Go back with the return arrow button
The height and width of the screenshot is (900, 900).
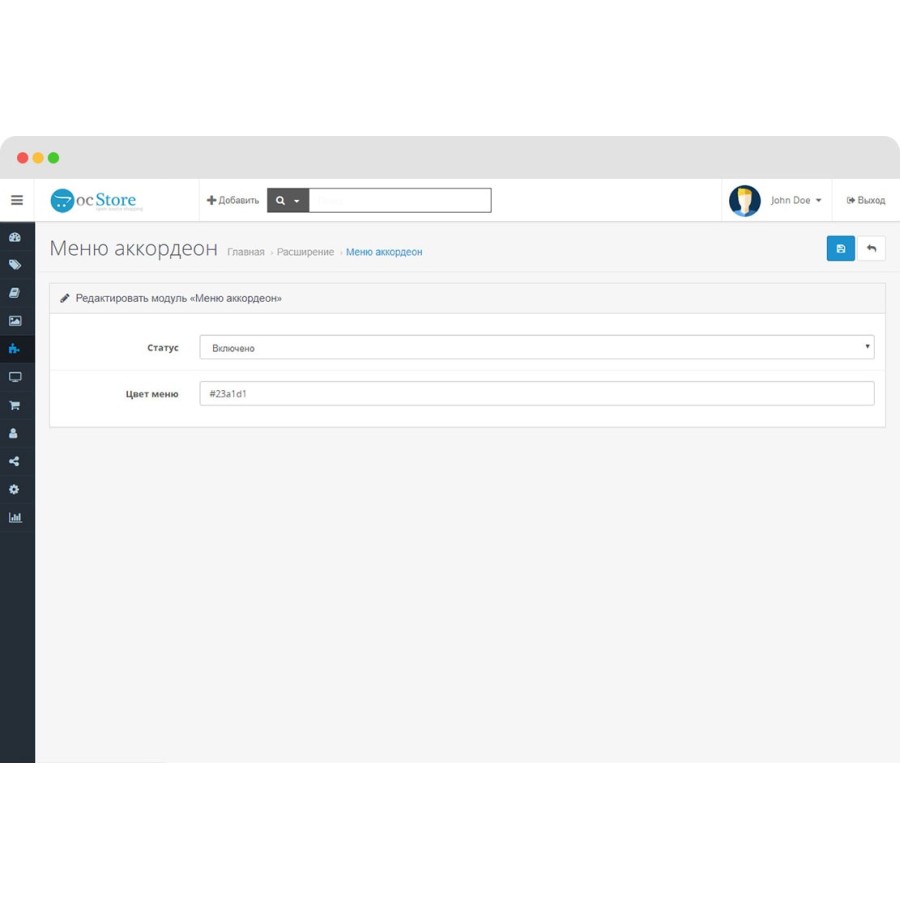pos(871,248)
